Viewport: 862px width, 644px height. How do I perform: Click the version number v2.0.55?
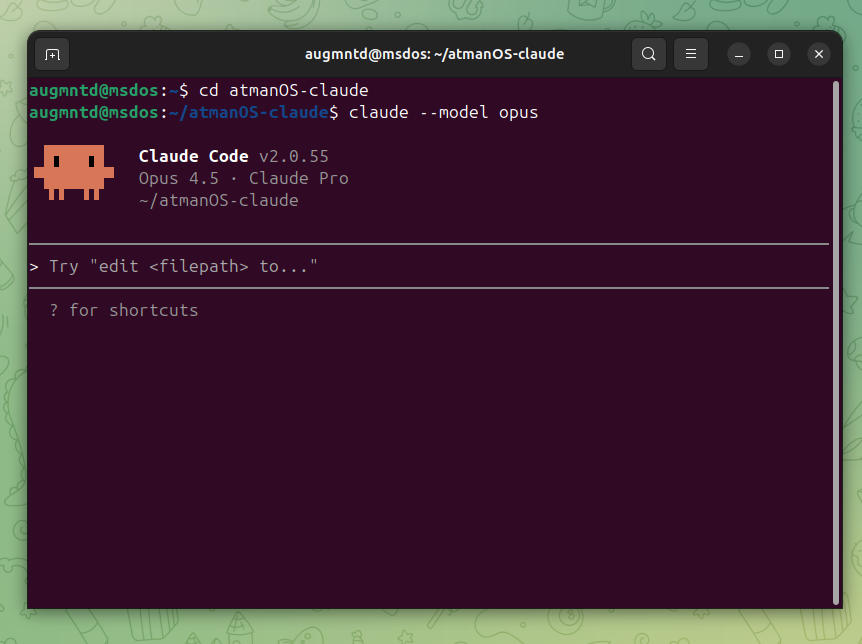pyautogui.click(x=294, y=157)
